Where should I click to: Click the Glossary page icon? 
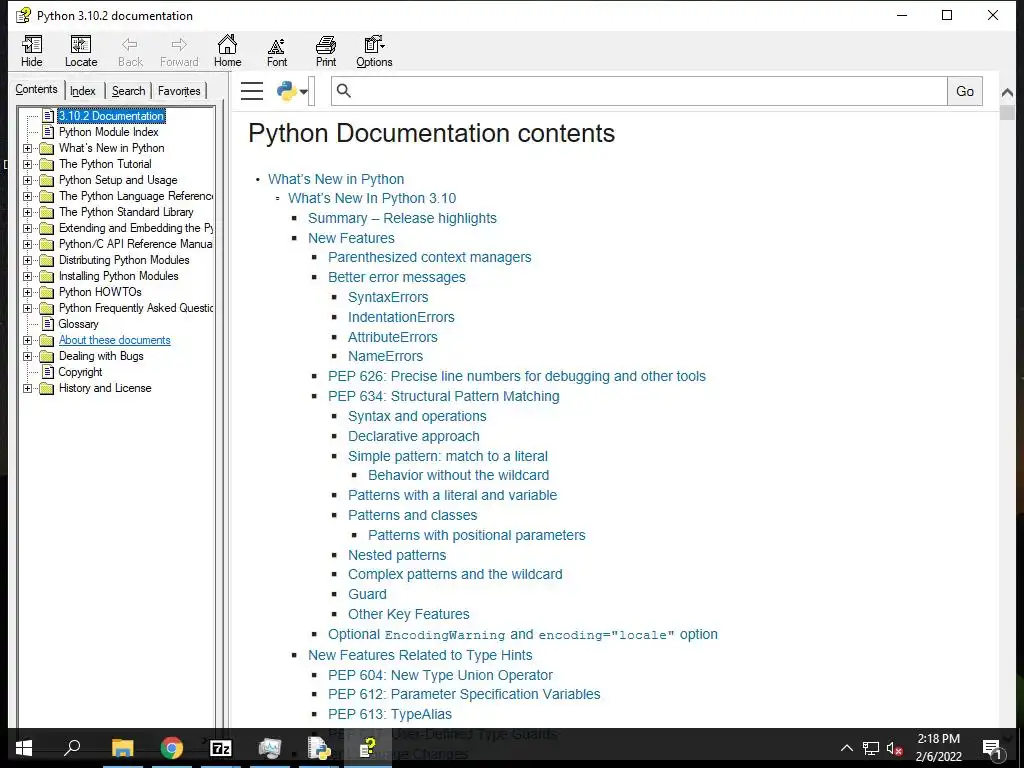tap(48, 324)
